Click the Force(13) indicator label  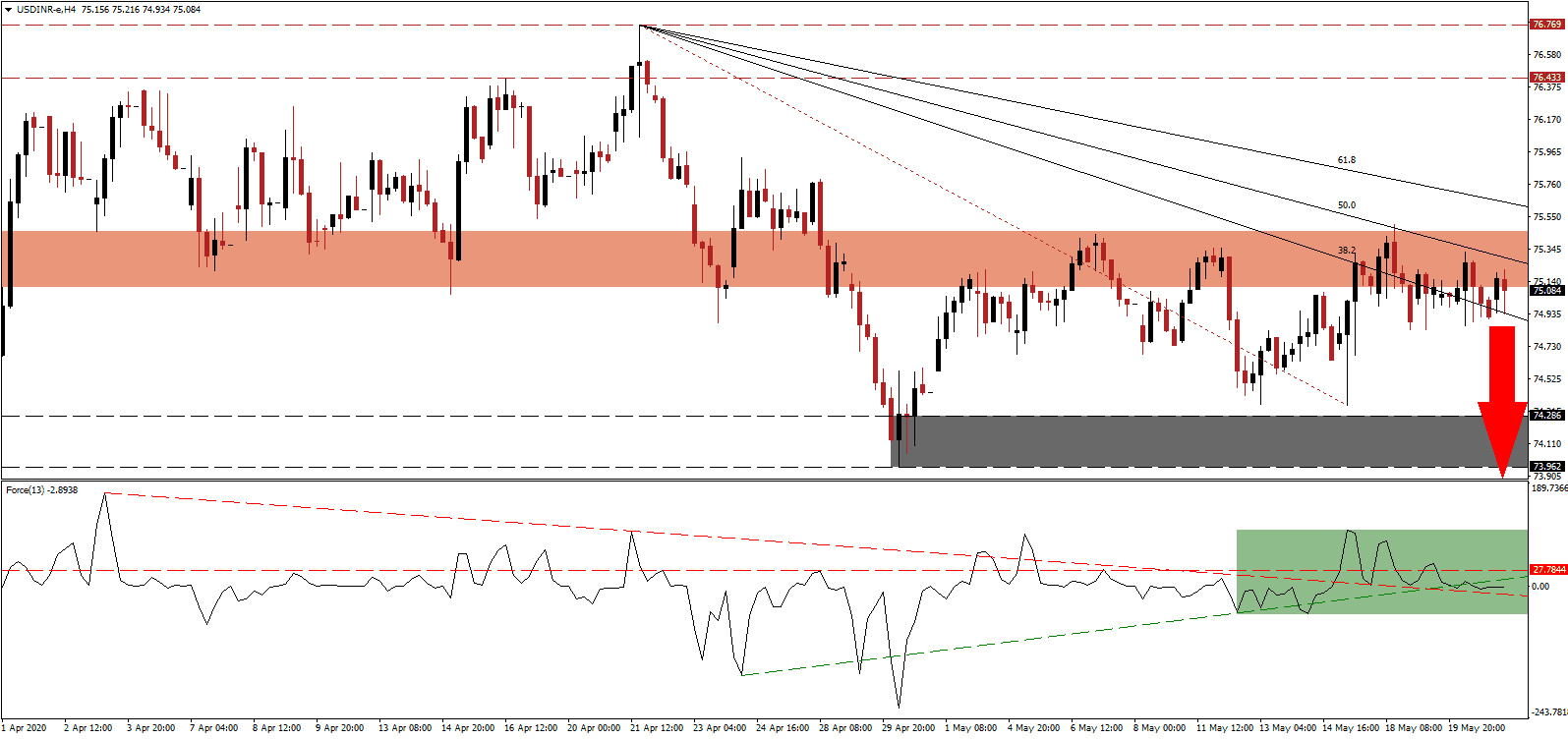[x=28, y=489]
